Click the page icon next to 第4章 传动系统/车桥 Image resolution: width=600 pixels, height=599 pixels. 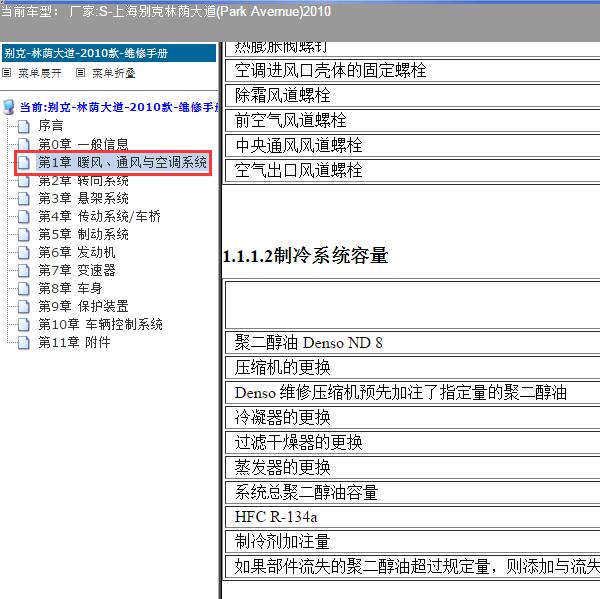click(x=24, y=216)
